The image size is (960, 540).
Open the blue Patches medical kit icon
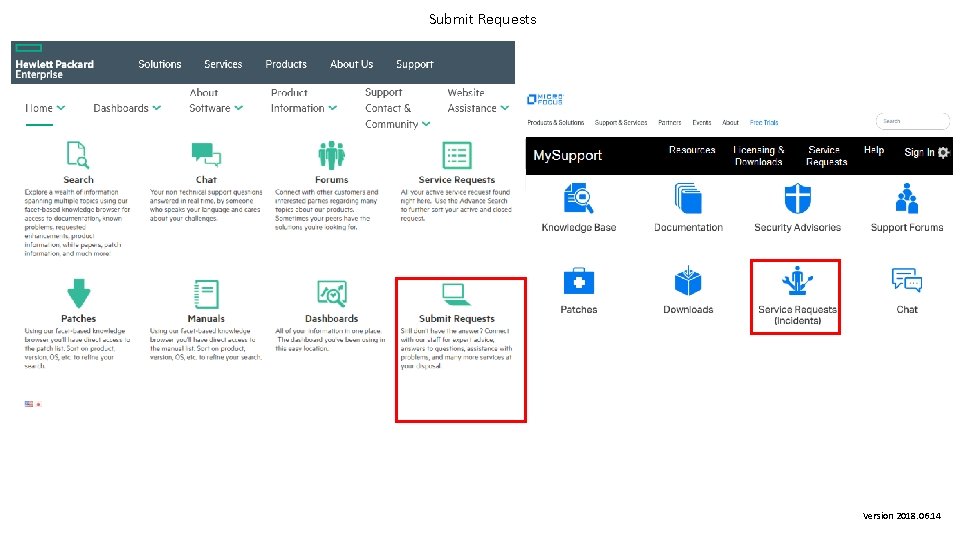[579, 281]
